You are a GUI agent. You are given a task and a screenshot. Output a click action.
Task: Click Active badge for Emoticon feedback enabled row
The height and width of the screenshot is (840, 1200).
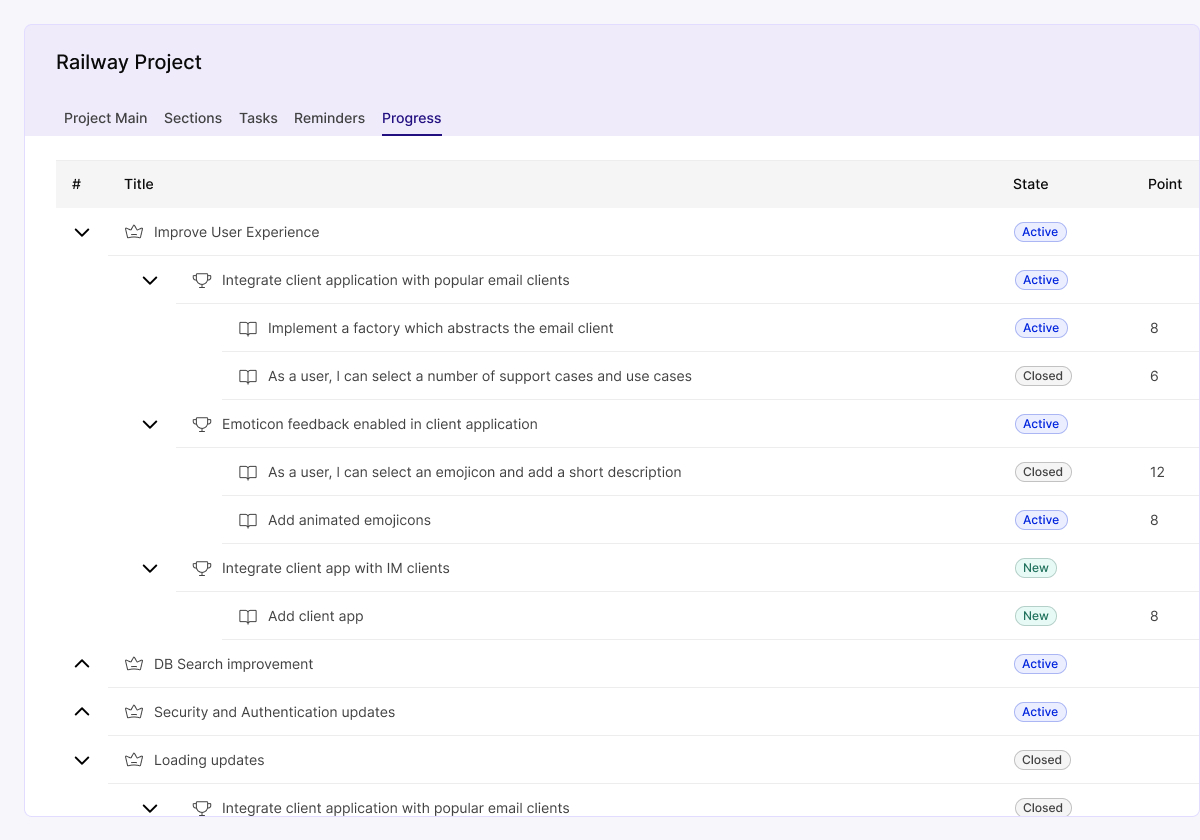pyautogui.click(x=1041, y=424)
